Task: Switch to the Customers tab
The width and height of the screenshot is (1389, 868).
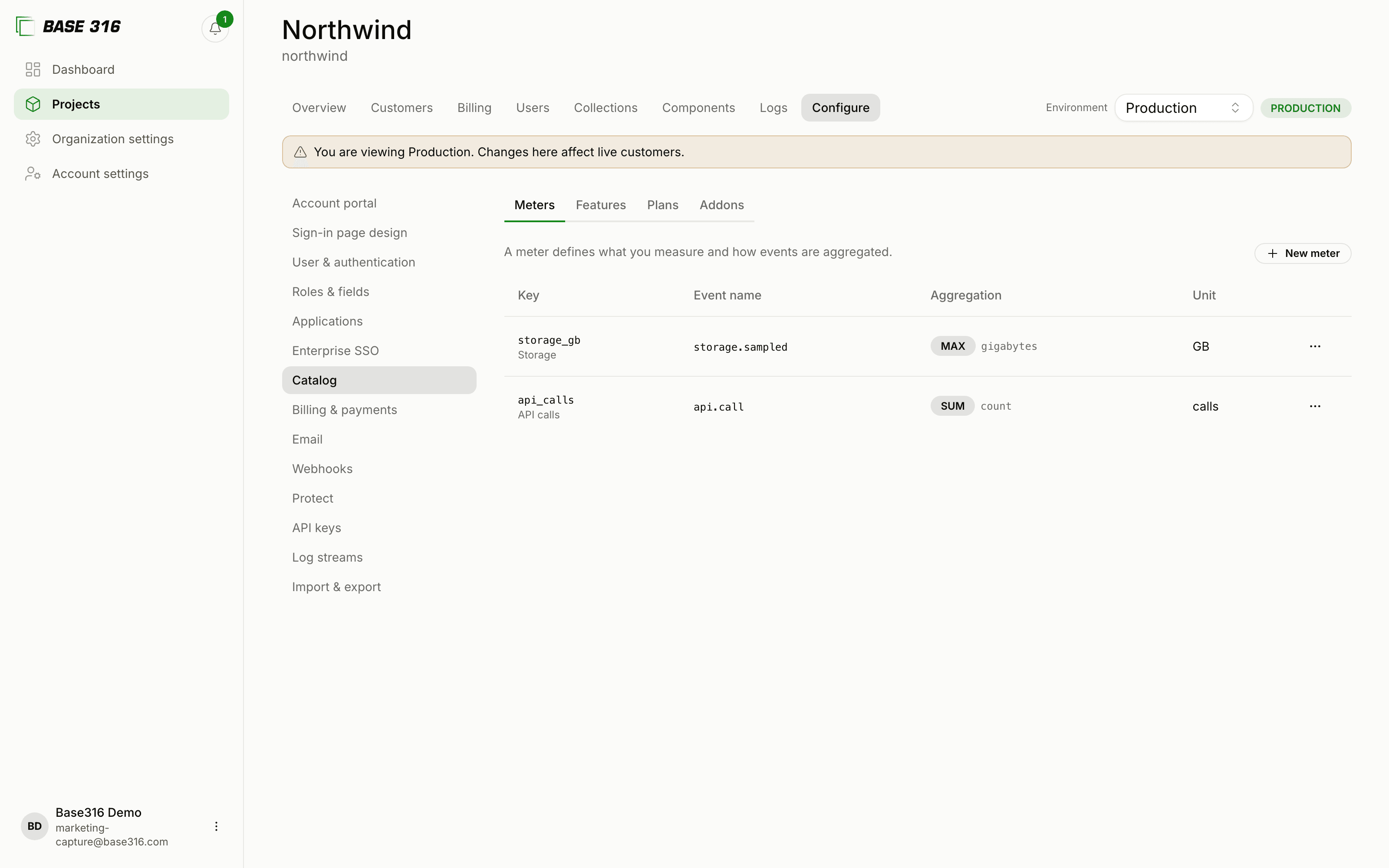Action: (x=402, y=108)
